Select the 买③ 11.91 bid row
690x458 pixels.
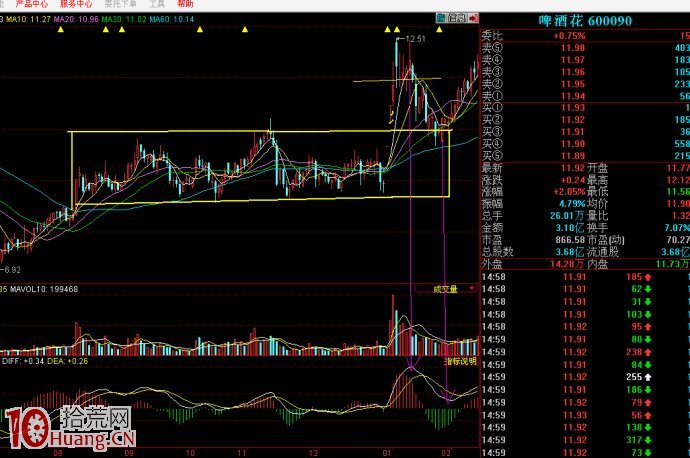tap(585, 132)
